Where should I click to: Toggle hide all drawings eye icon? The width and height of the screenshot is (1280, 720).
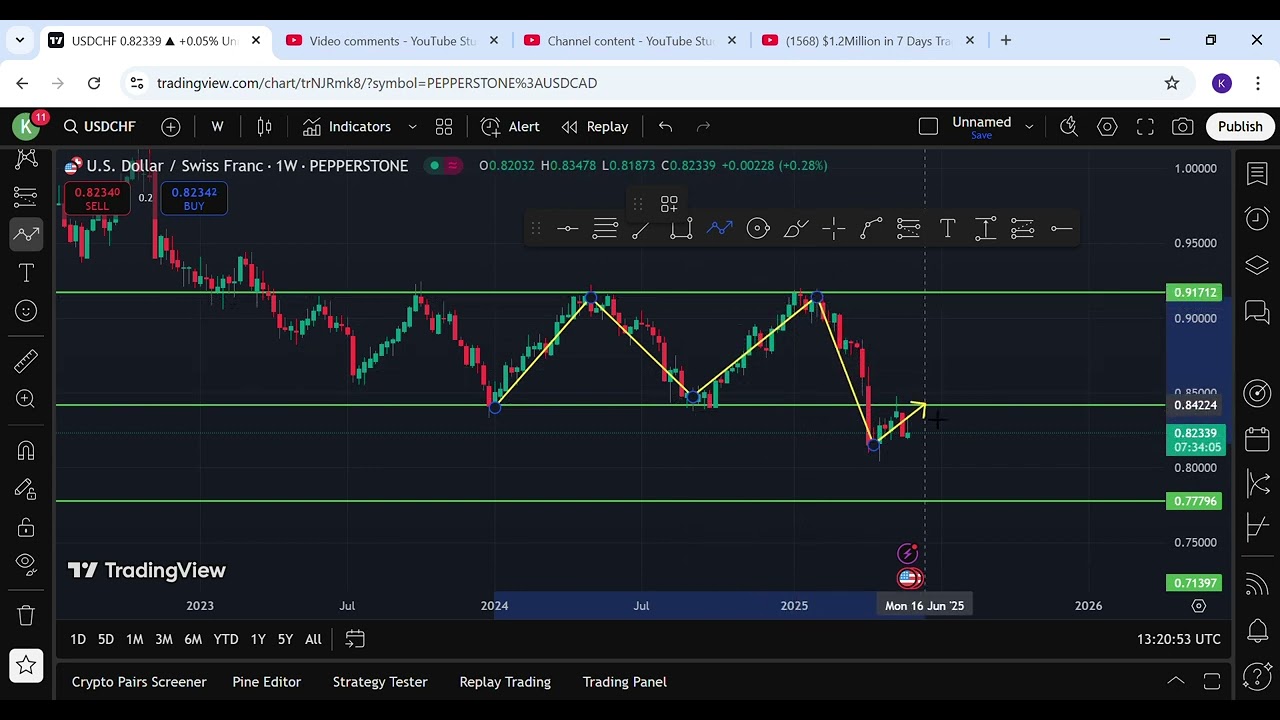26,563
